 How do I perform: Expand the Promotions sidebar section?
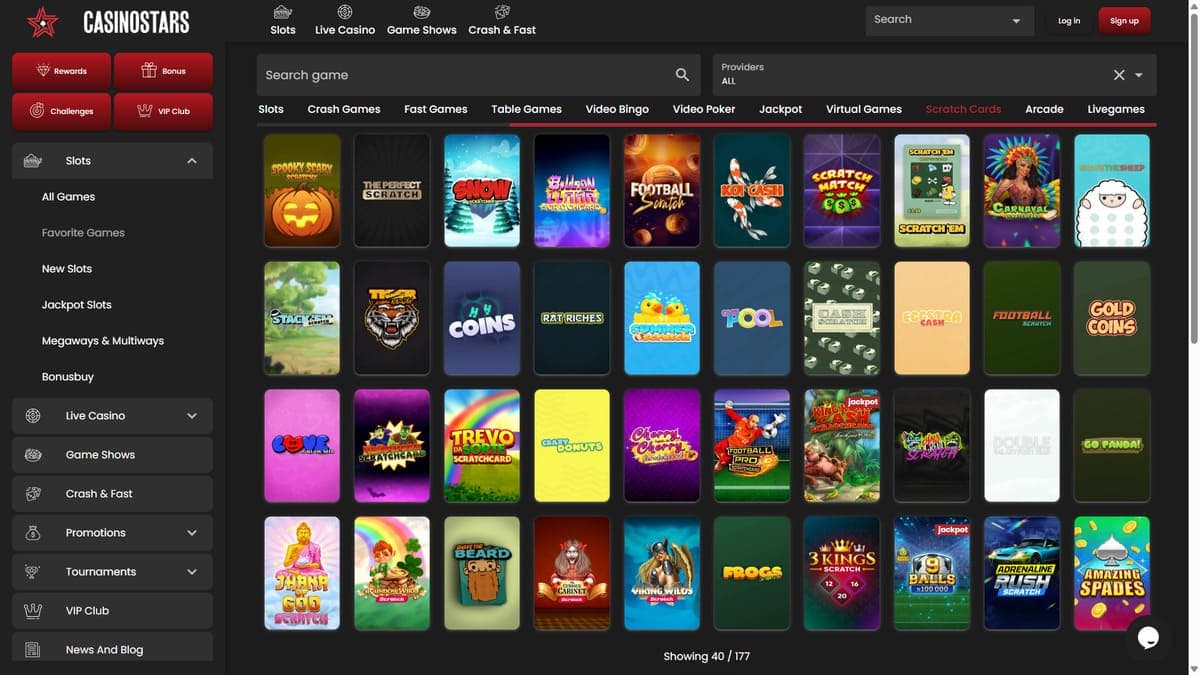click(192, 533)
